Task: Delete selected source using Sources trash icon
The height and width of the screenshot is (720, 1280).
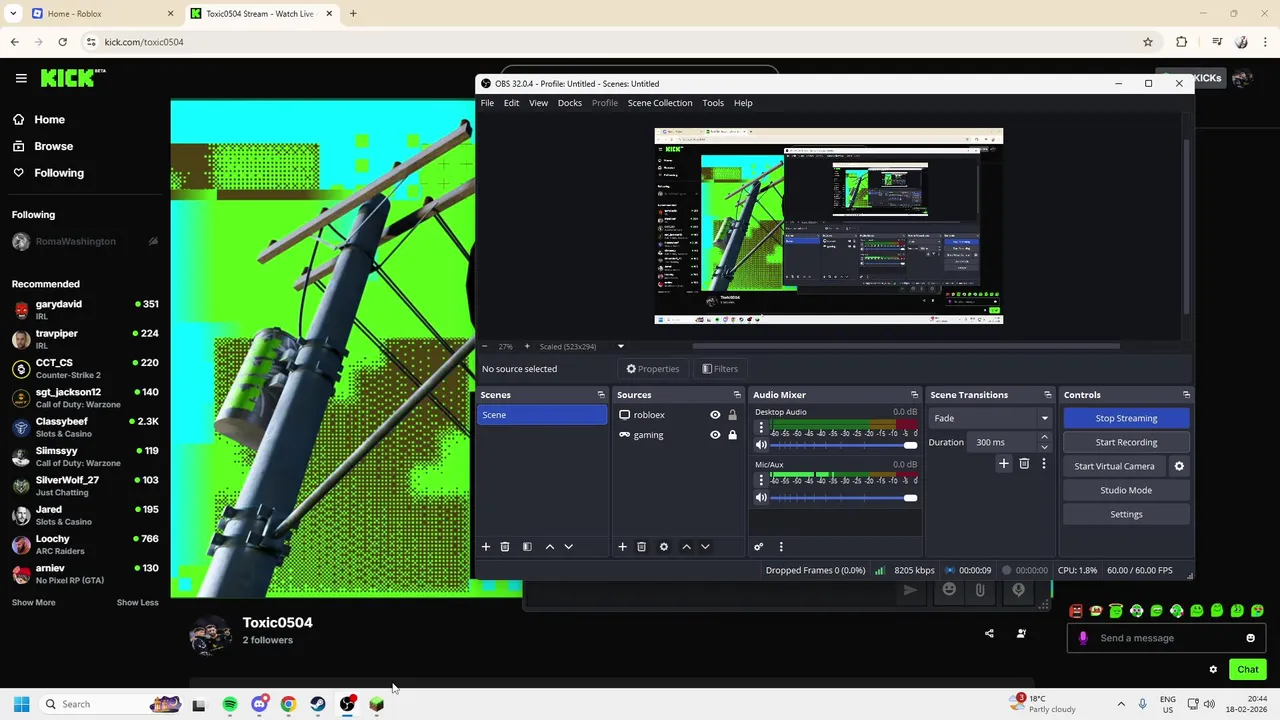Action: point(641,547)
